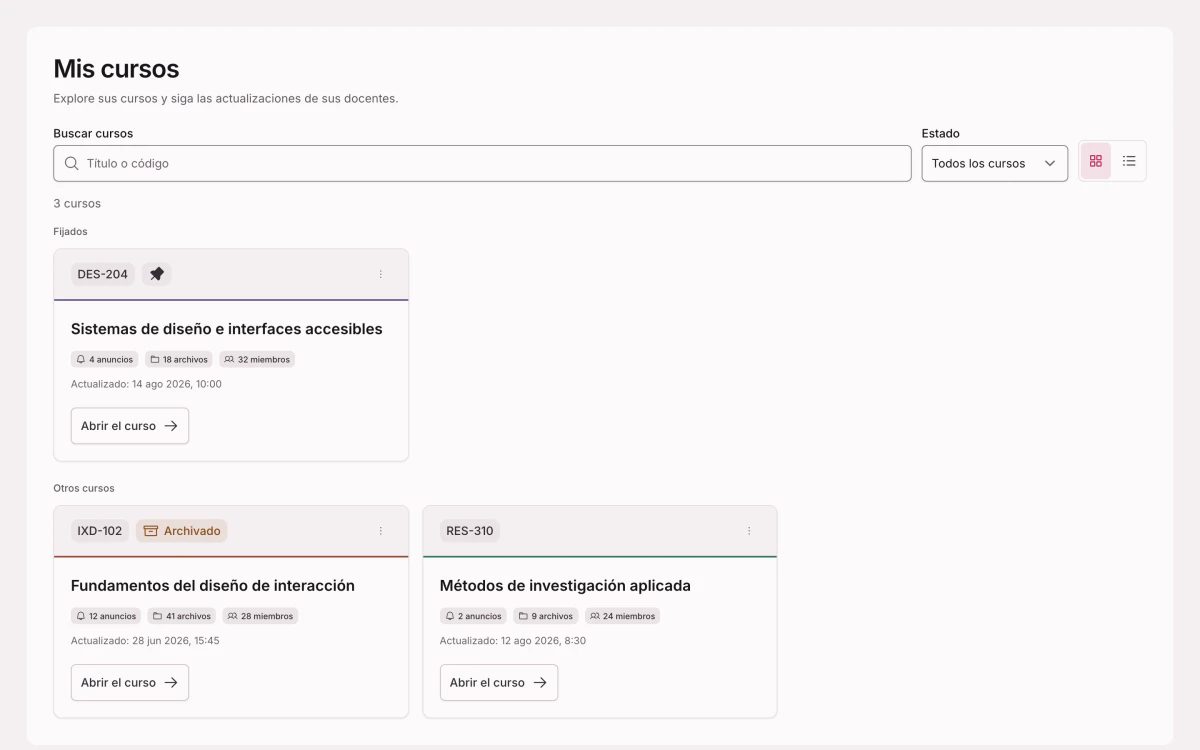Image resolution: width=1200 pixels, height=750 pixels.
Task: Click 'Actualizado: 12 ago 2026, 8:30' text
Action: click(513, 641)
